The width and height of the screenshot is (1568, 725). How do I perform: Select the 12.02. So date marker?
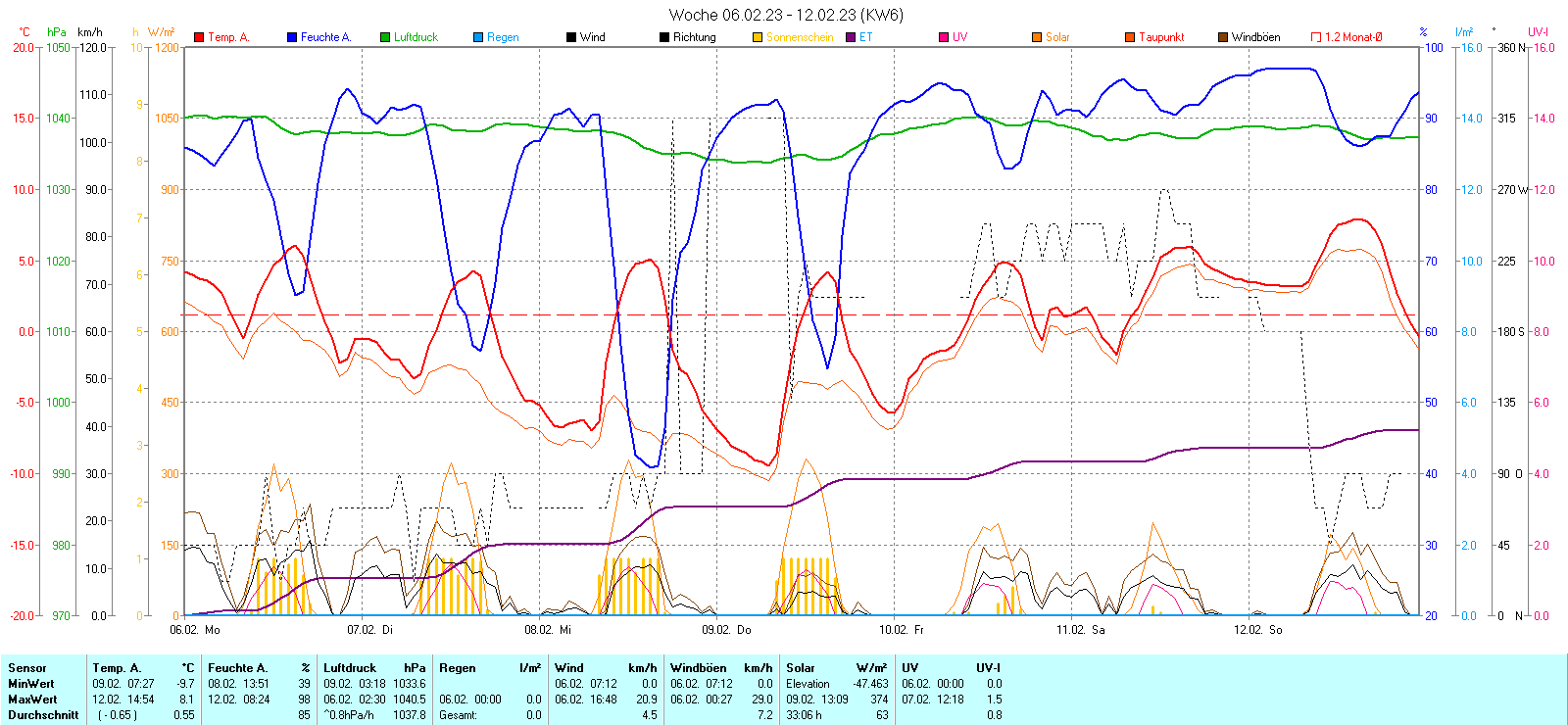[x=1257, y=630]
